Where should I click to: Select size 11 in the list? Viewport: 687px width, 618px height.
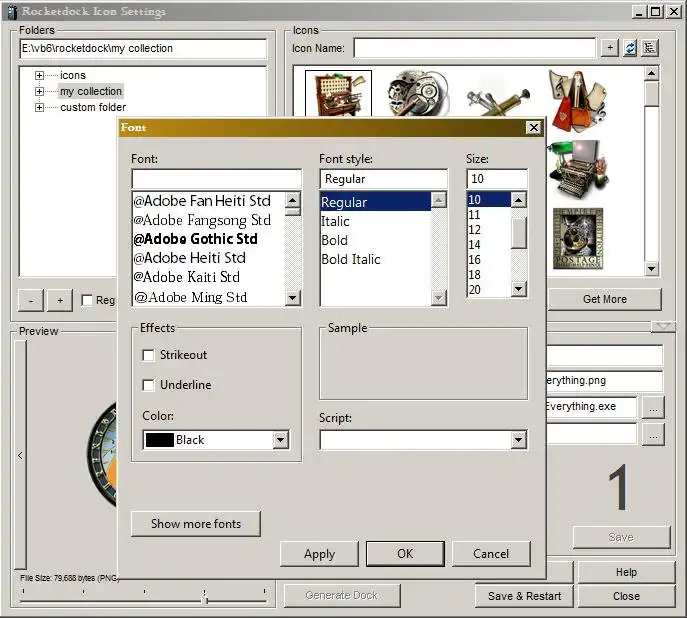475,215
